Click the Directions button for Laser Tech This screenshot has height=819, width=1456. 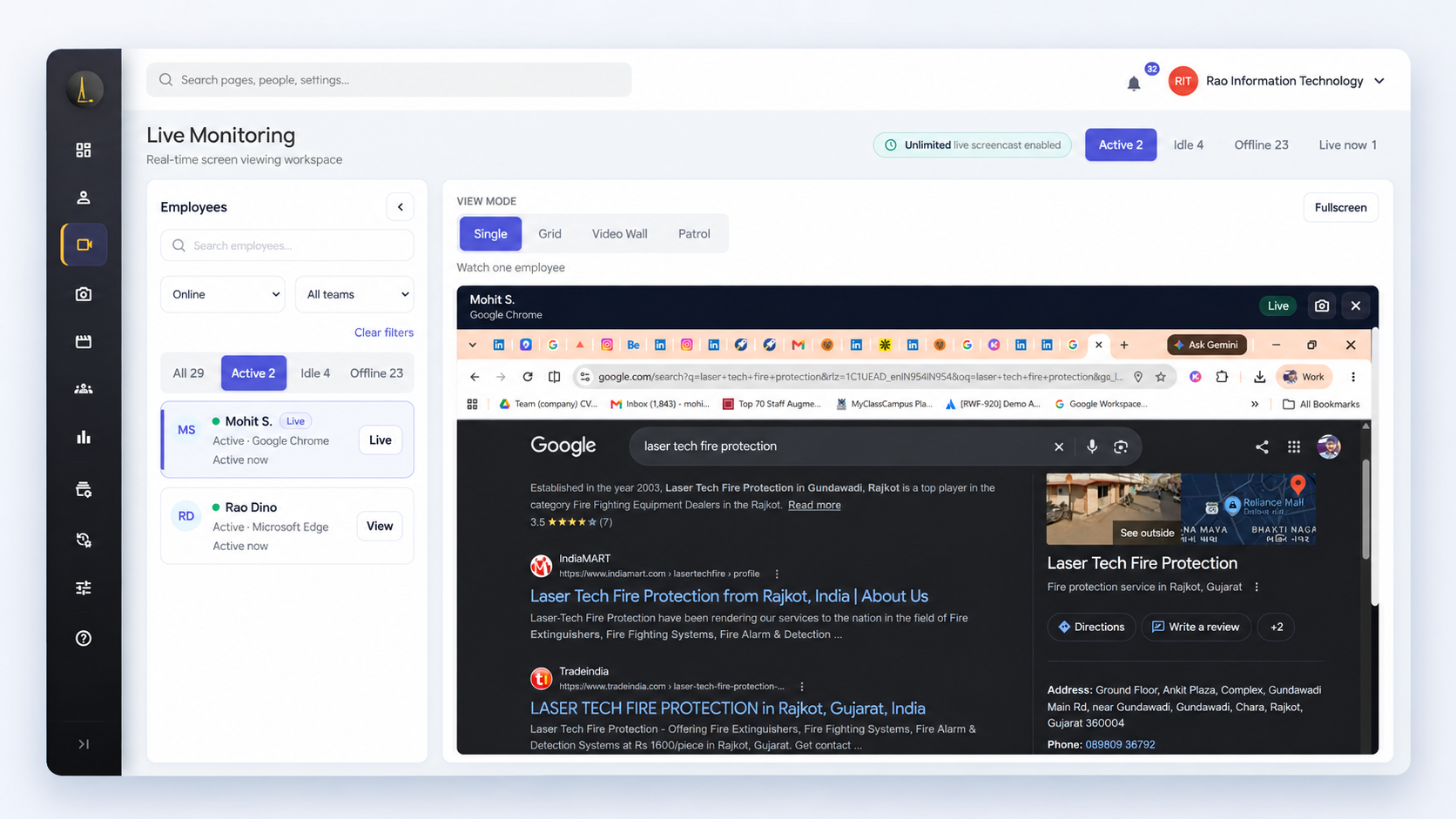click(1091, 627)
